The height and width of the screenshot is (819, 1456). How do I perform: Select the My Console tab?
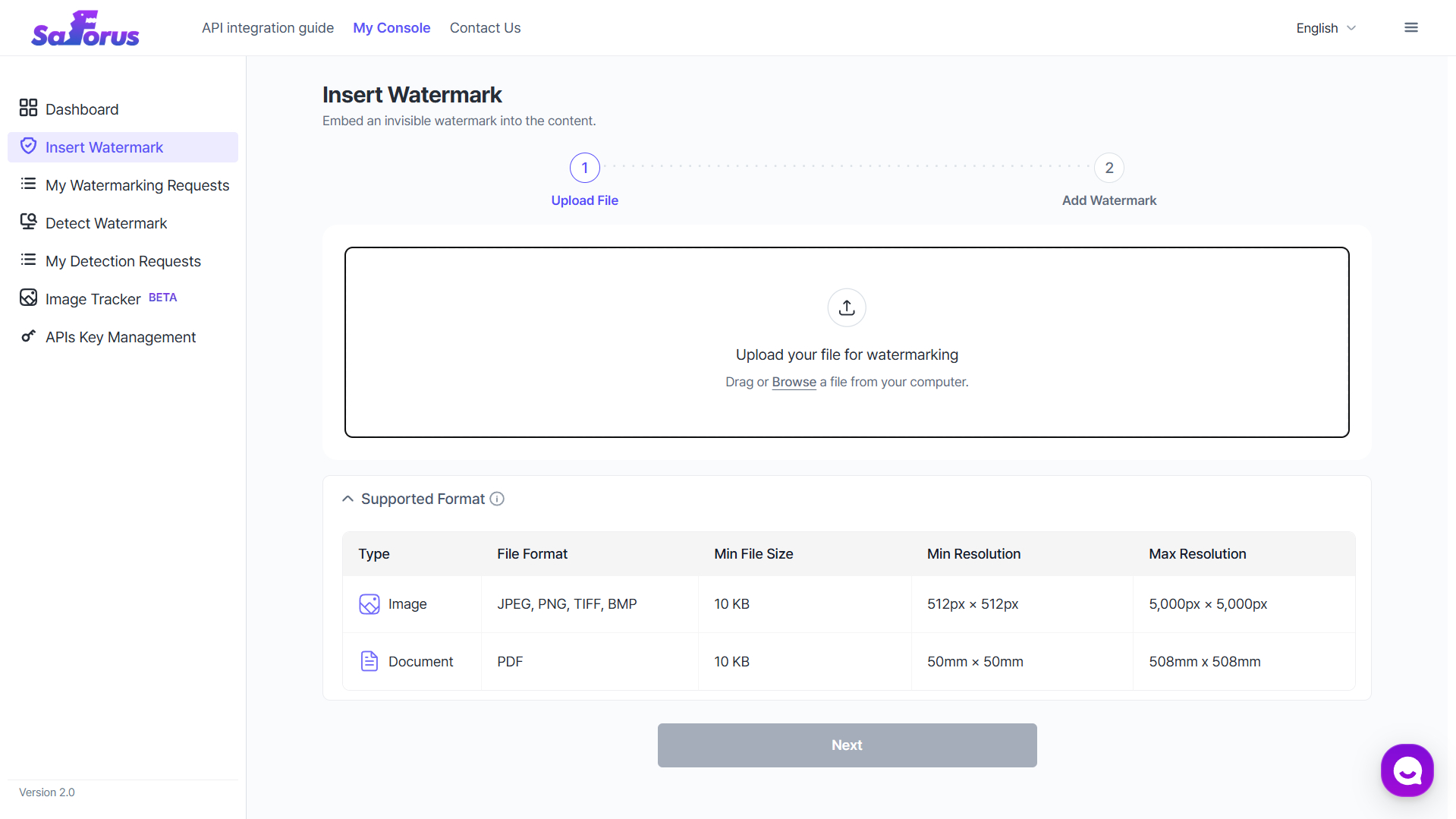point(392,28)
